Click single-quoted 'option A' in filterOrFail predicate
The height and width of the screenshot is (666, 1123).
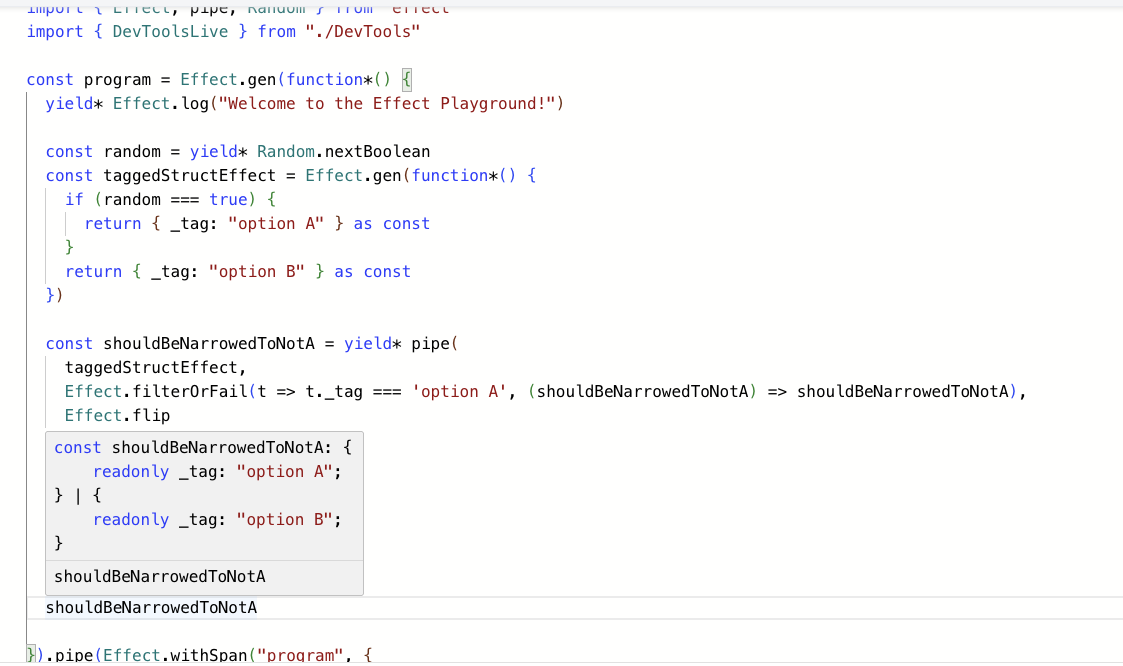point(459,392)
